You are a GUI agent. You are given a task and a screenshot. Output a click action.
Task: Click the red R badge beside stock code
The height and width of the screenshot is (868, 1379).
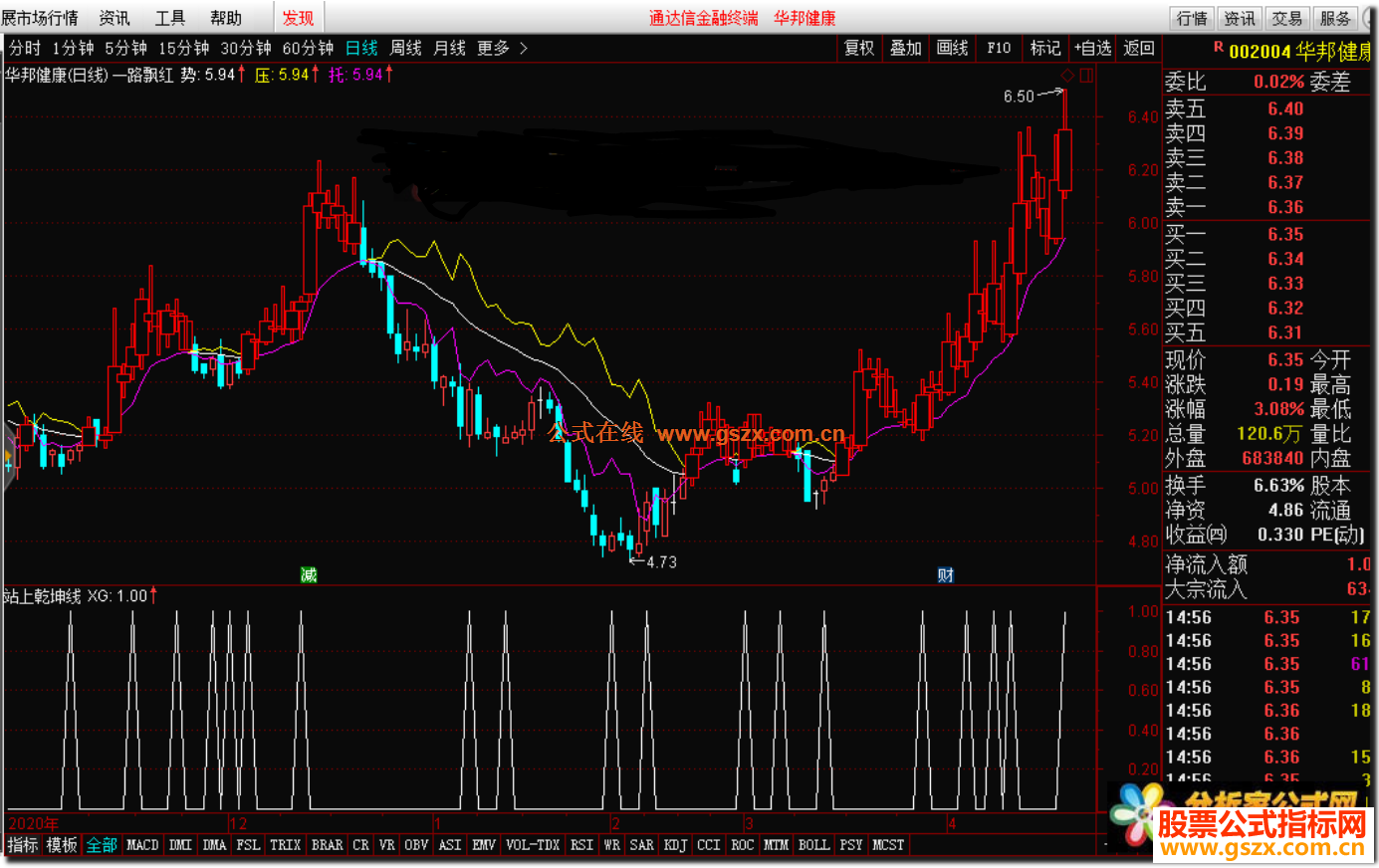point(1218,48)
